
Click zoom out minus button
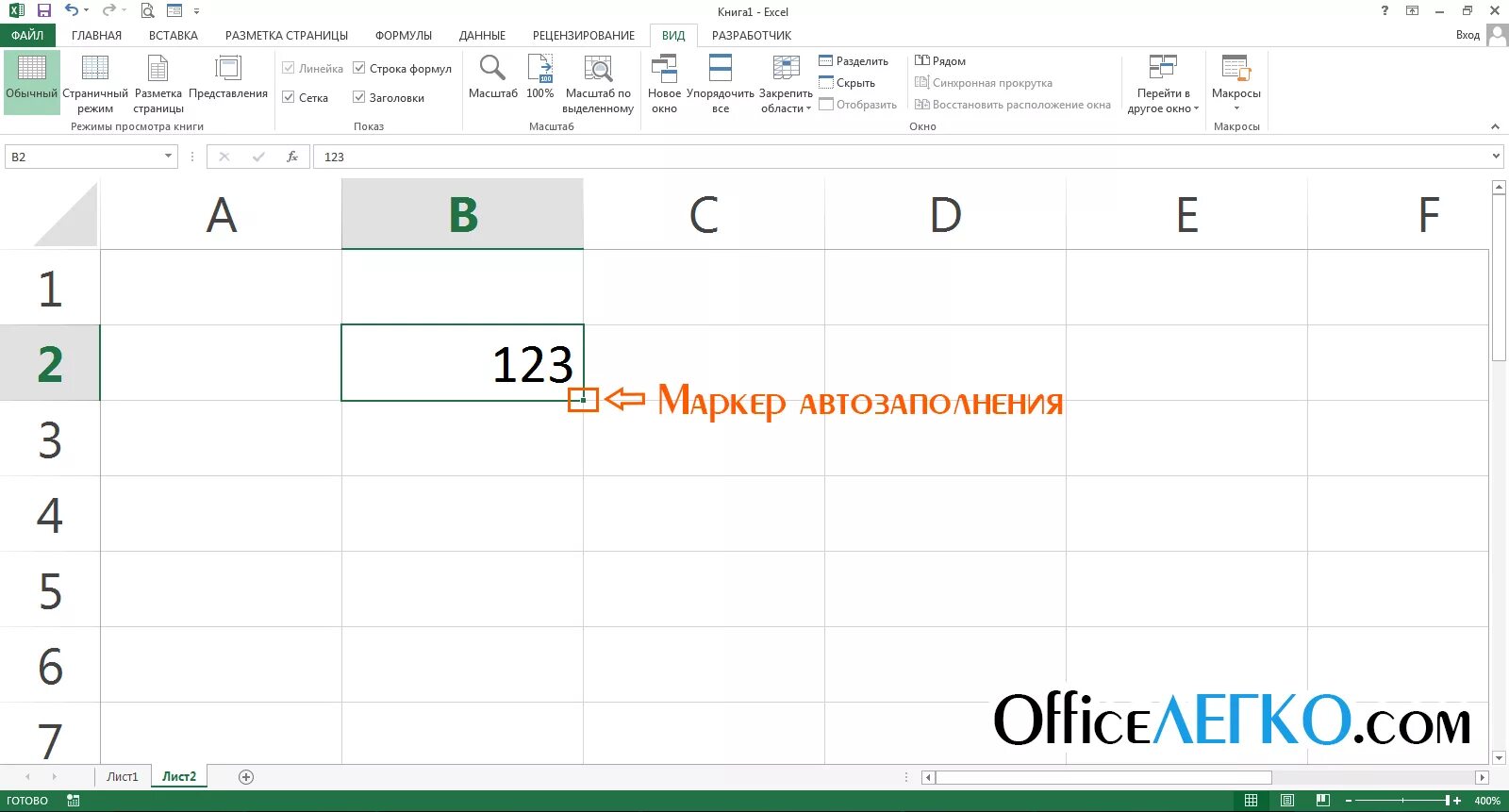tap(1348, 801)
